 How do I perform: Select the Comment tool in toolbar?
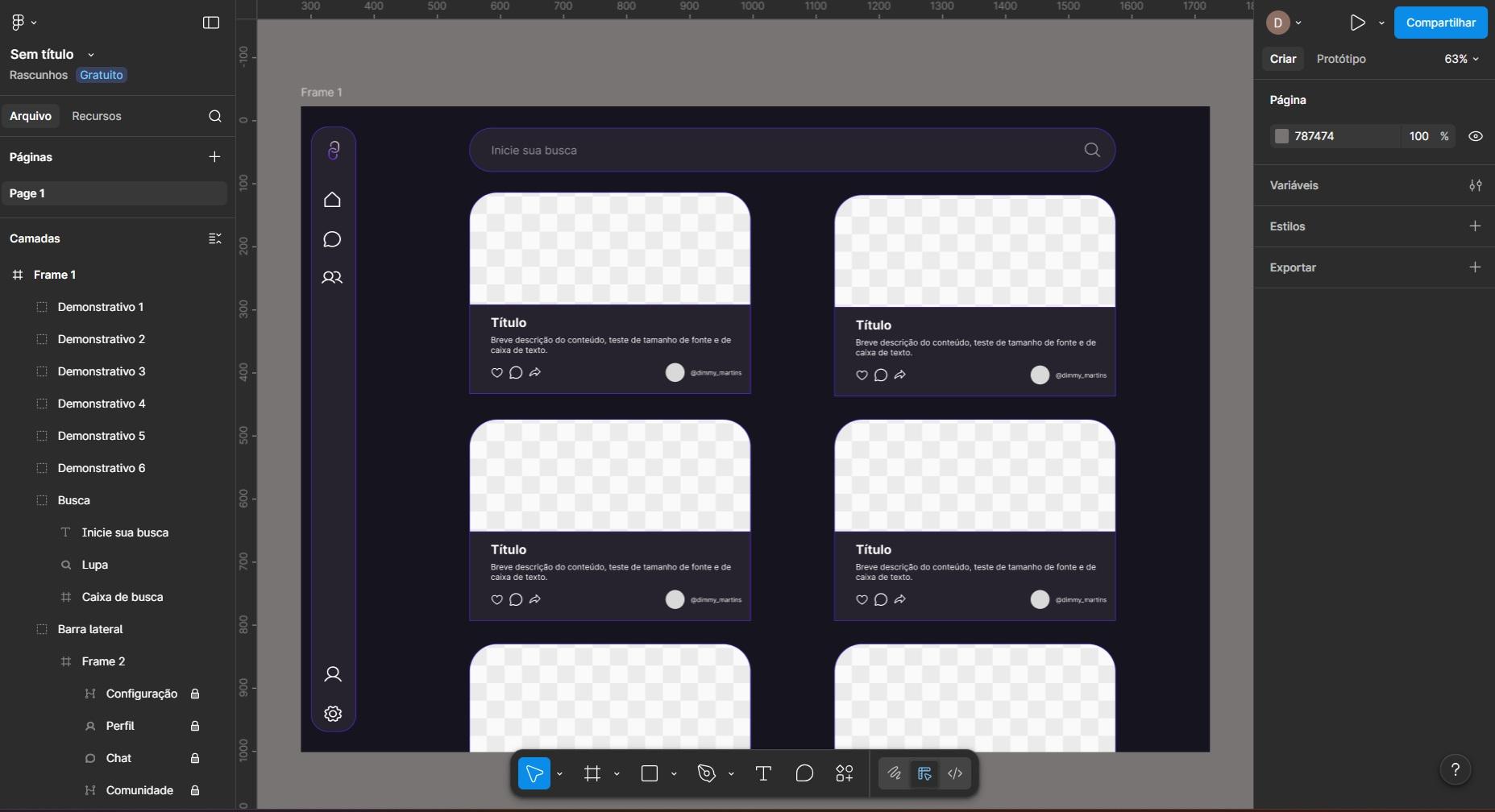coord(804,773)
